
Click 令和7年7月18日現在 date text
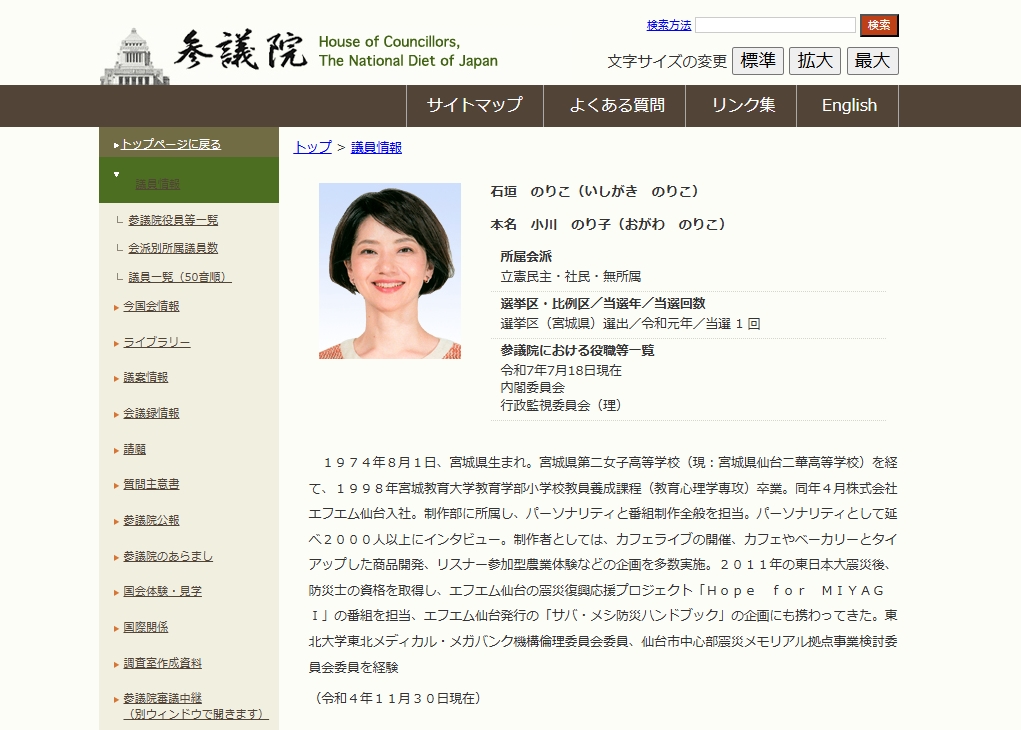coord(561,371)
